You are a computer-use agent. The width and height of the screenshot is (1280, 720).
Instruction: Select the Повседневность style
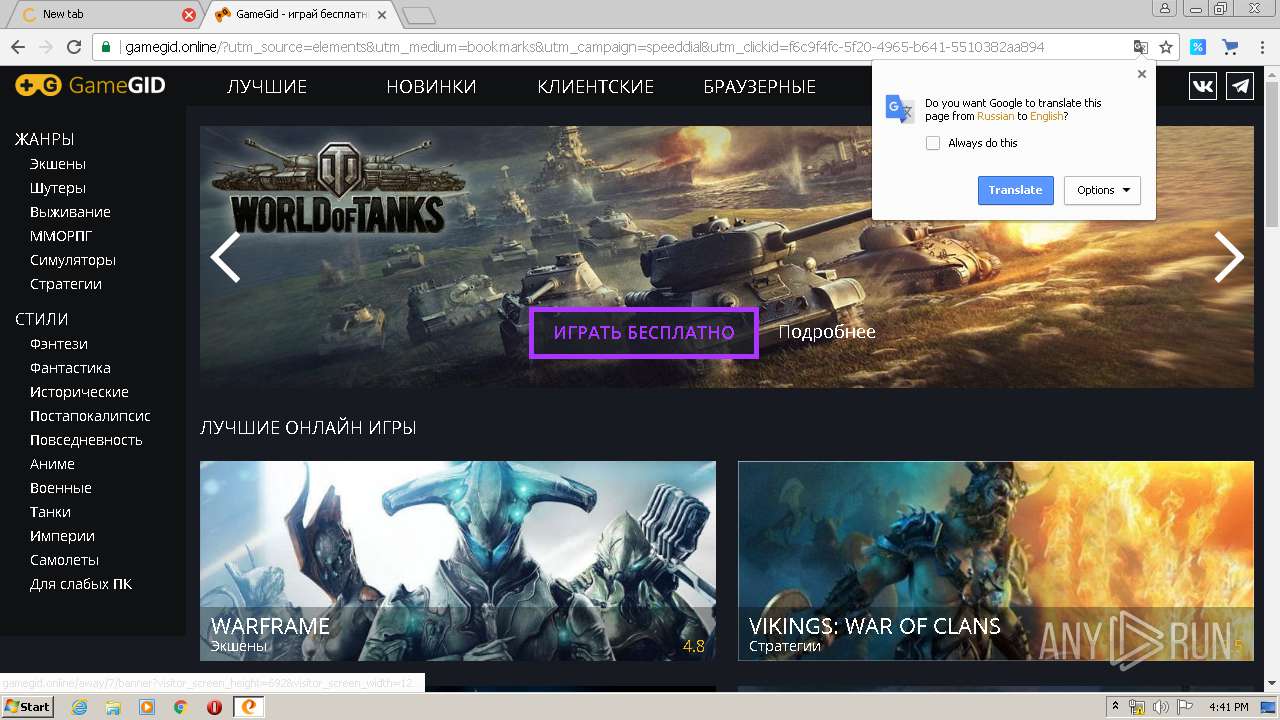click(x=86, y=440)
